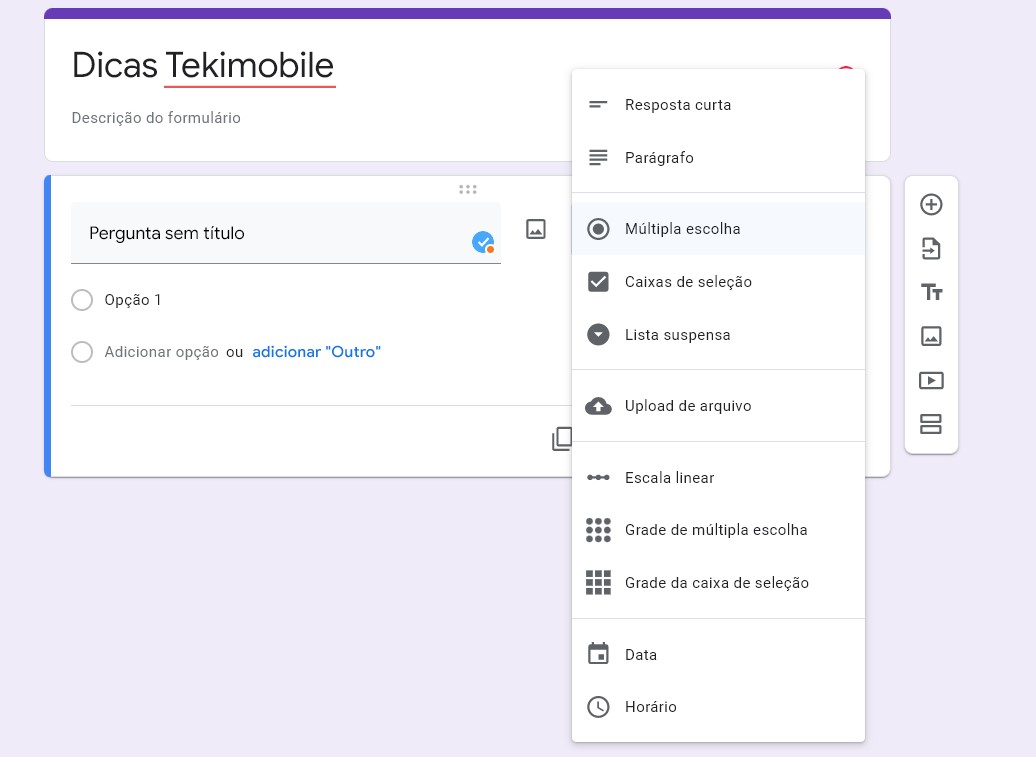Click the adicionar "Outro" link

(316, 352)
